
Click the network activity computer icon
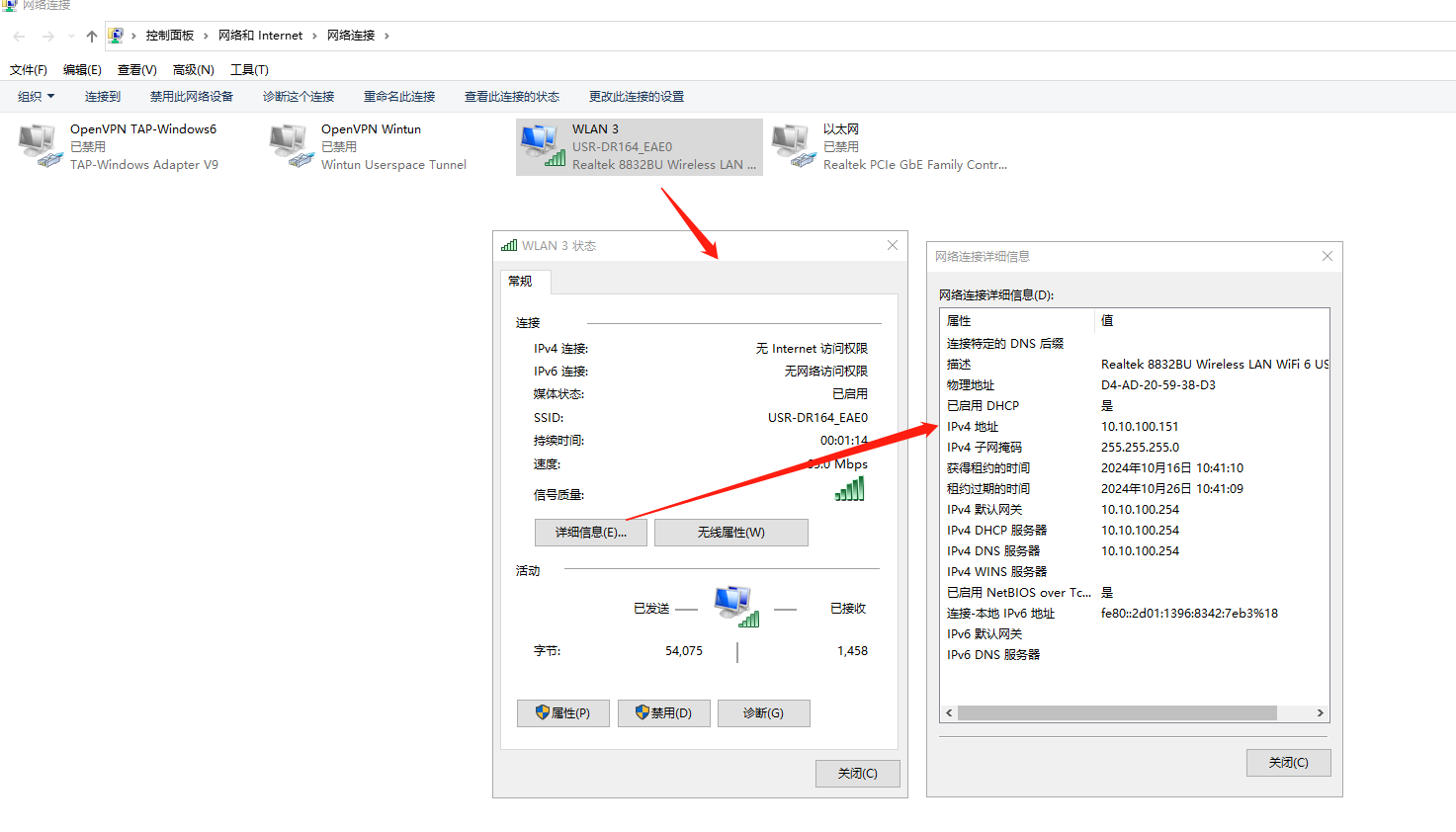pyautogui.click(x=735, y=606)
